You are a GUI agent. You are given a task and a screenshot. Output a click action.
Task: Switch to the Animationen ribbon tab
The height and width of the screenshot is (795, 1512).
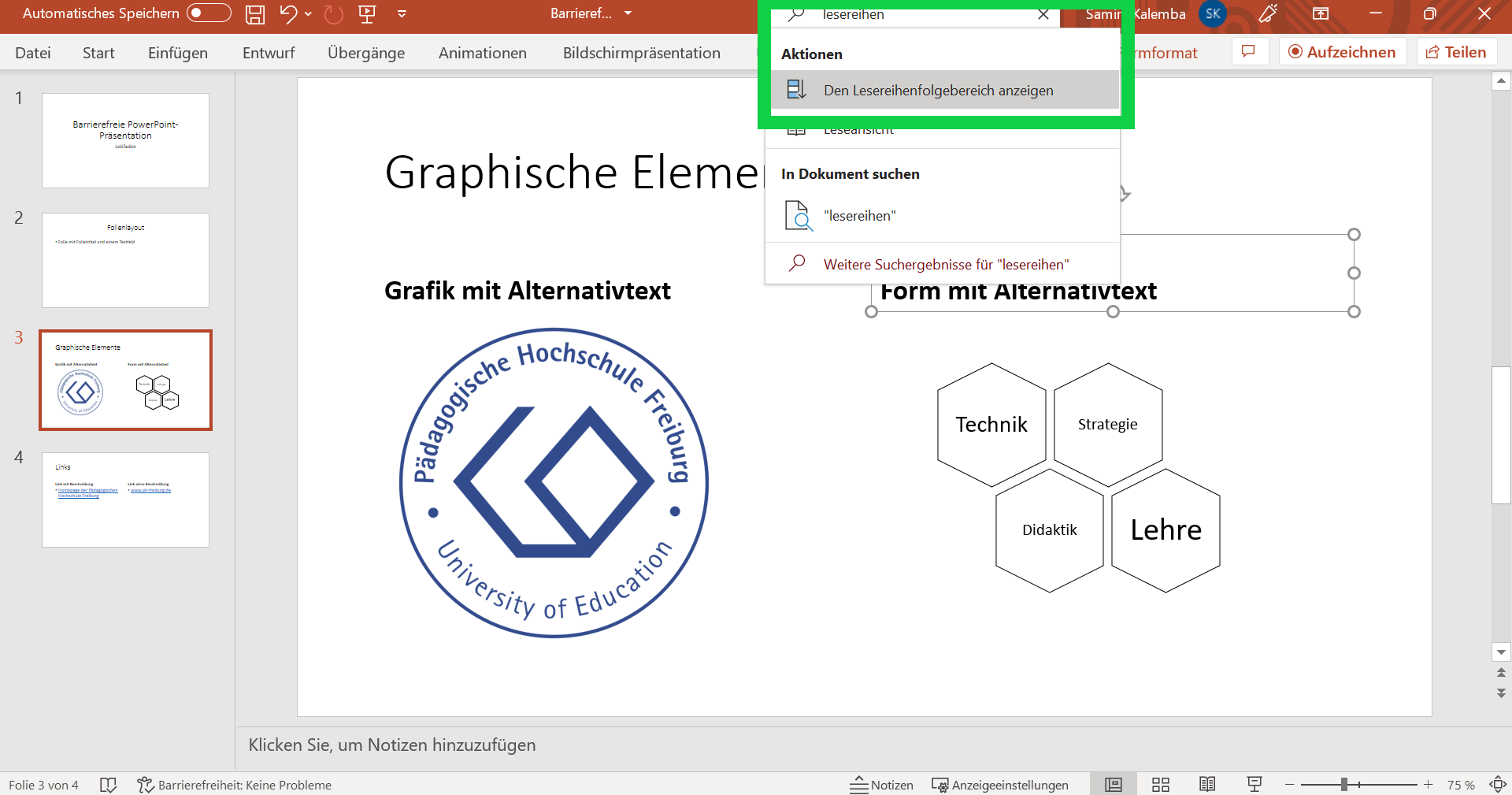point(482,53)
